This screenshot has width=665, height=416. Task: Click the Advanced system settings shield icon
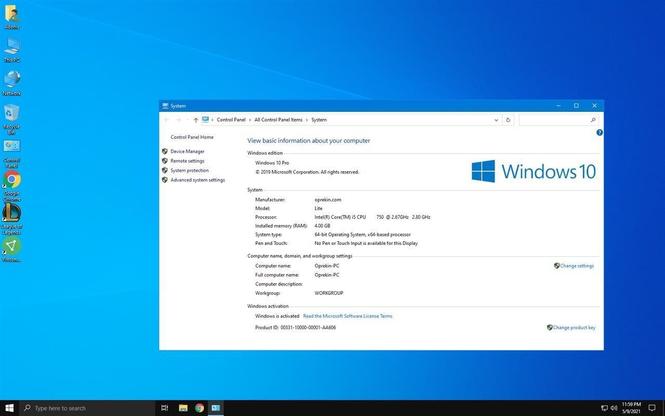(x=165, y=180)
